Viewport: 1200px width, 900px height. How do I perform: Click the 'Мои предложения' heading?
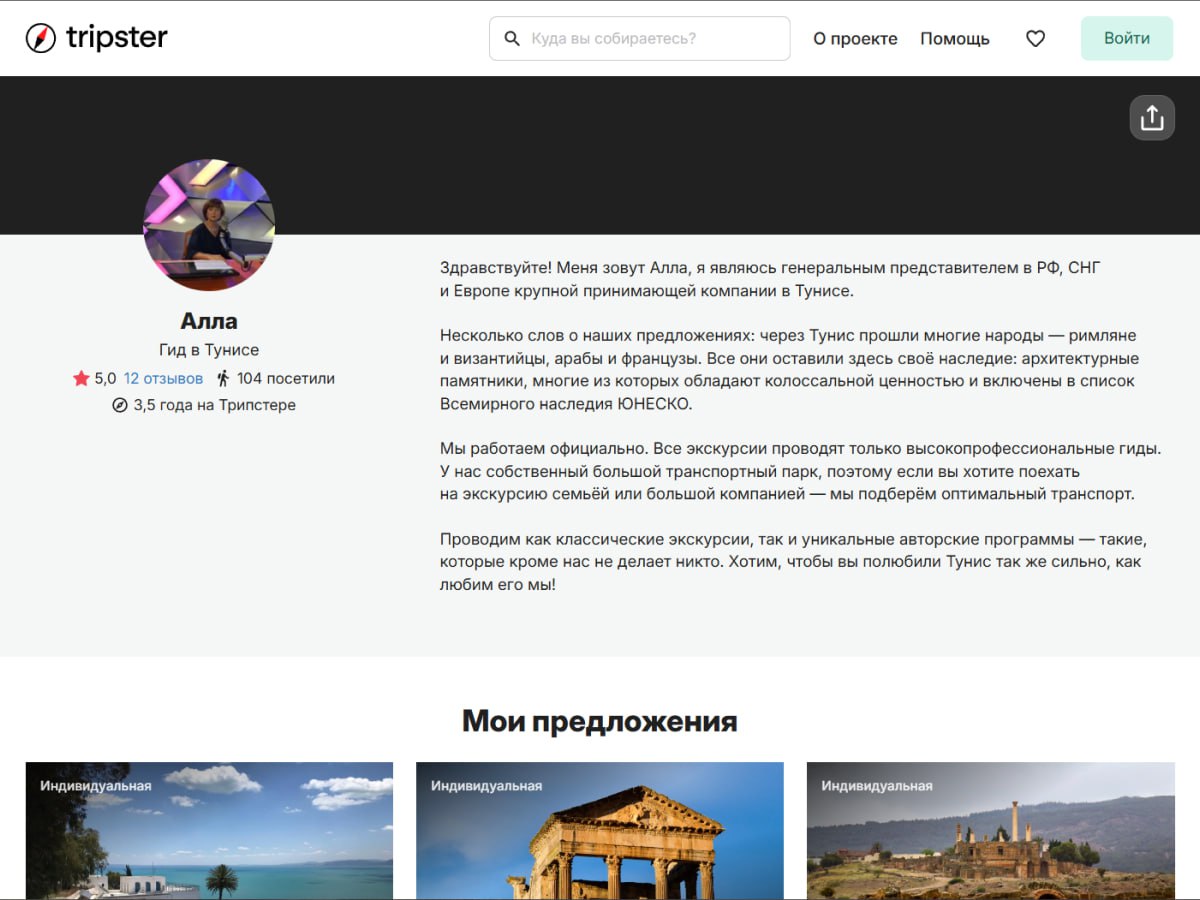(x=600, y=721)
